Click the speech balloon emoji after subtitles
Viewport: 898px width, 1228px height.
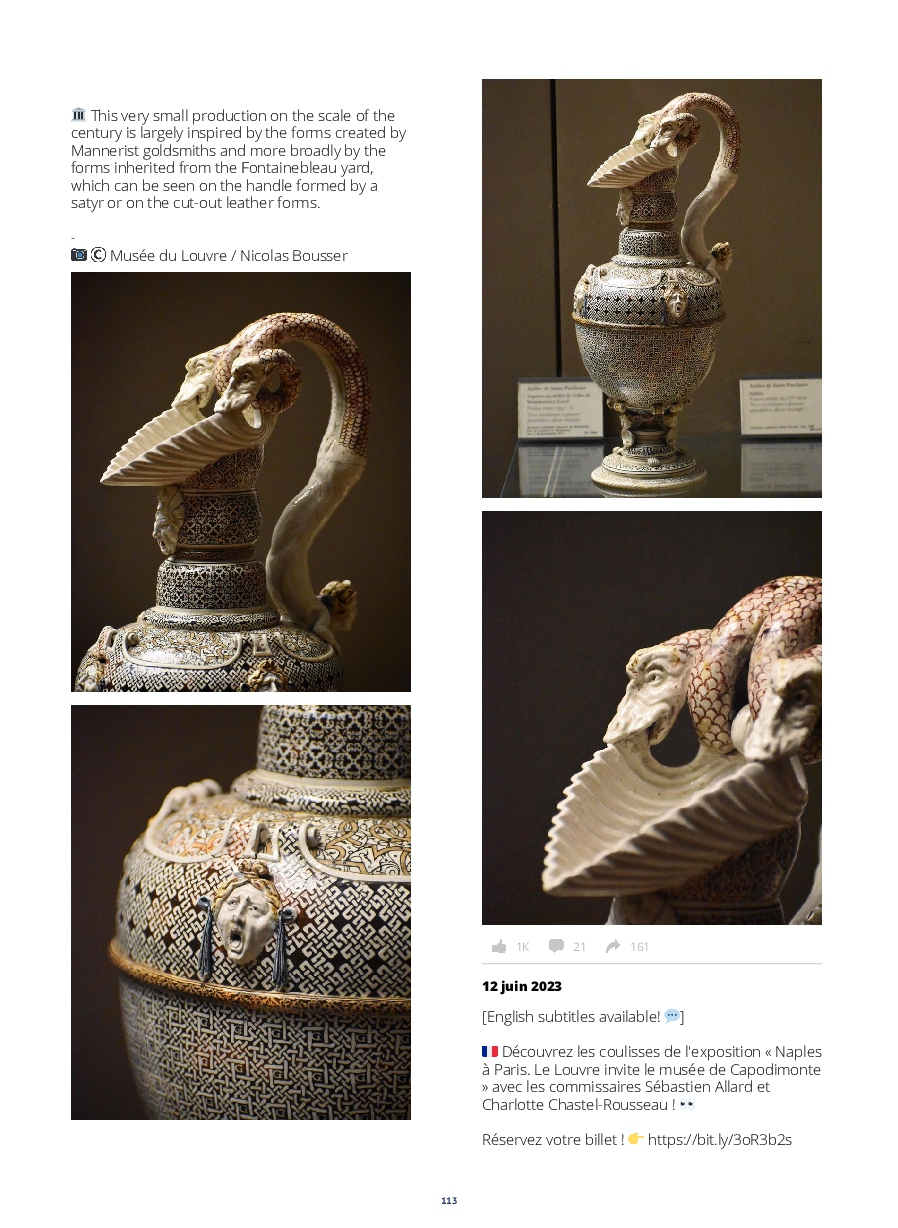point(672,1016)
